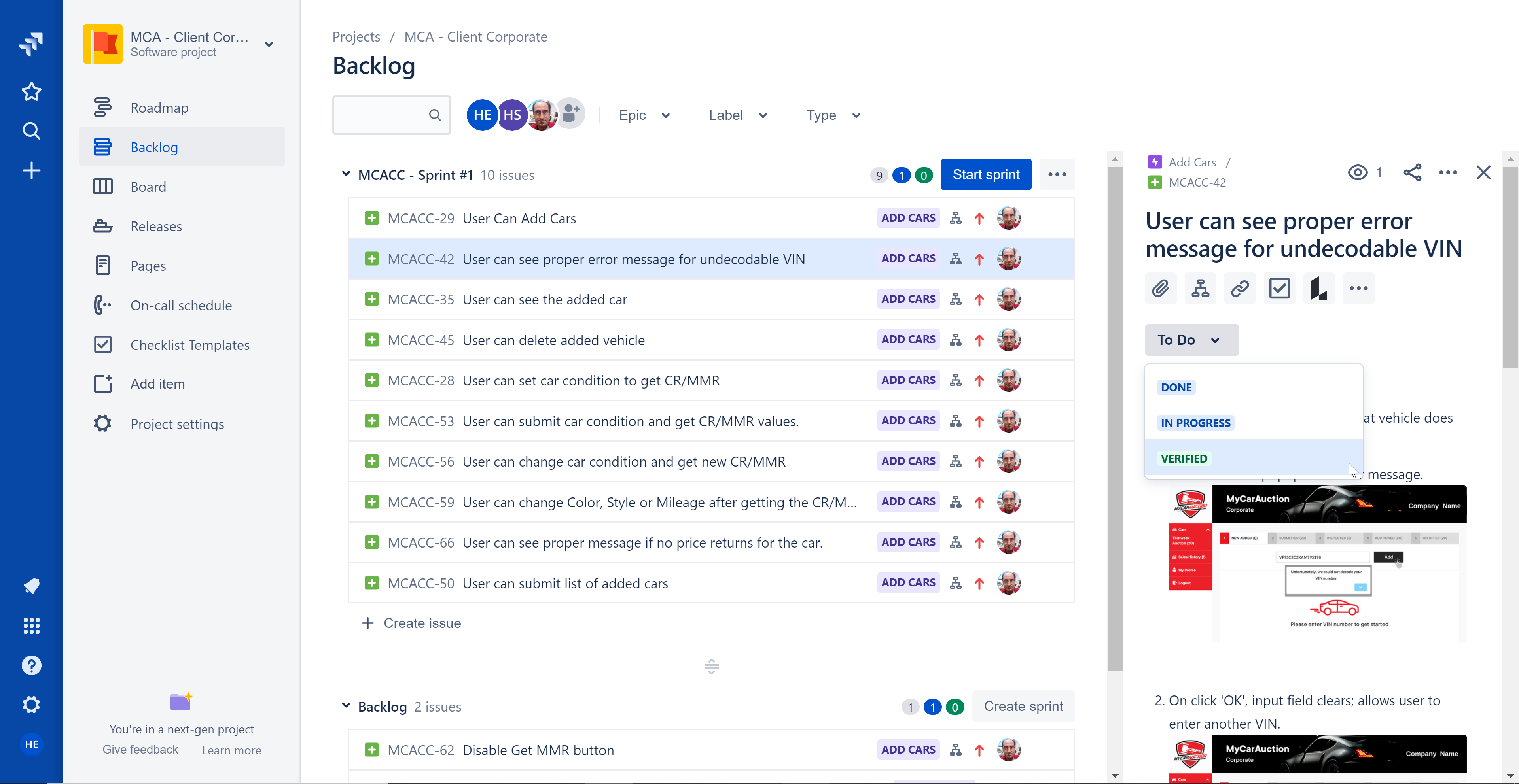Open On-call schedule in sidebar

coord(182,305)
